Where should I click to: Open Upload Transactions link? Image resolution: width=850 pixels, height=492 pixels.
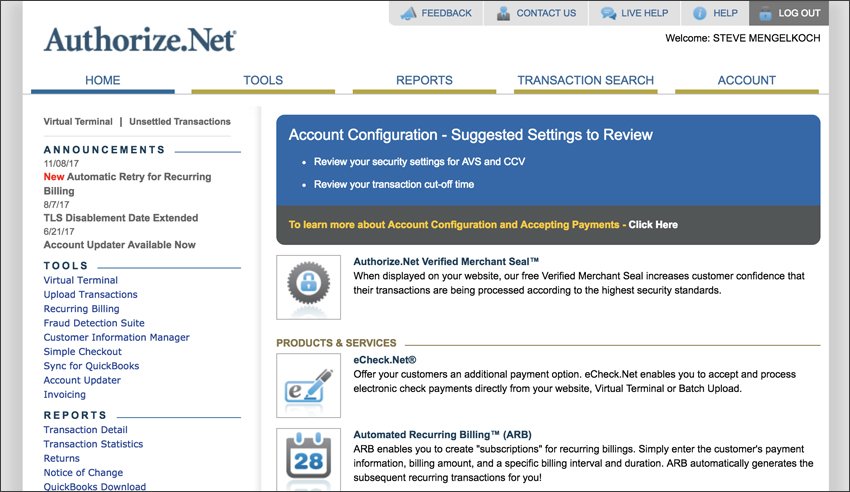(91, 294)
